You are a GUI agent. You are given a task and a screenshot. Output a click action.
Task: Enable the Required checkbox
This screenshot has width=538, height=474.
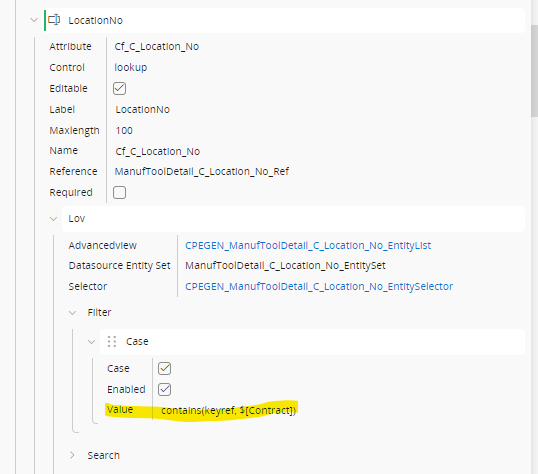[x=119, y=193]
